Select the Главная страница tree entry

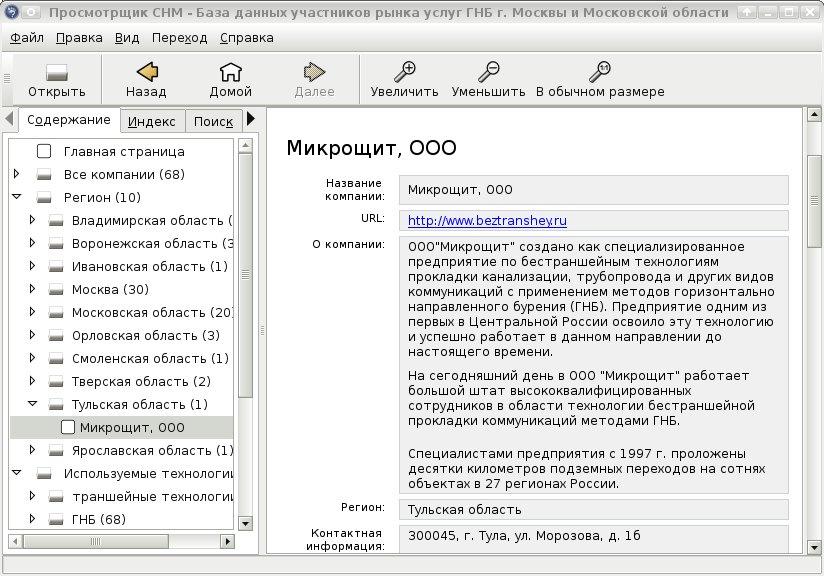[124, 151]
